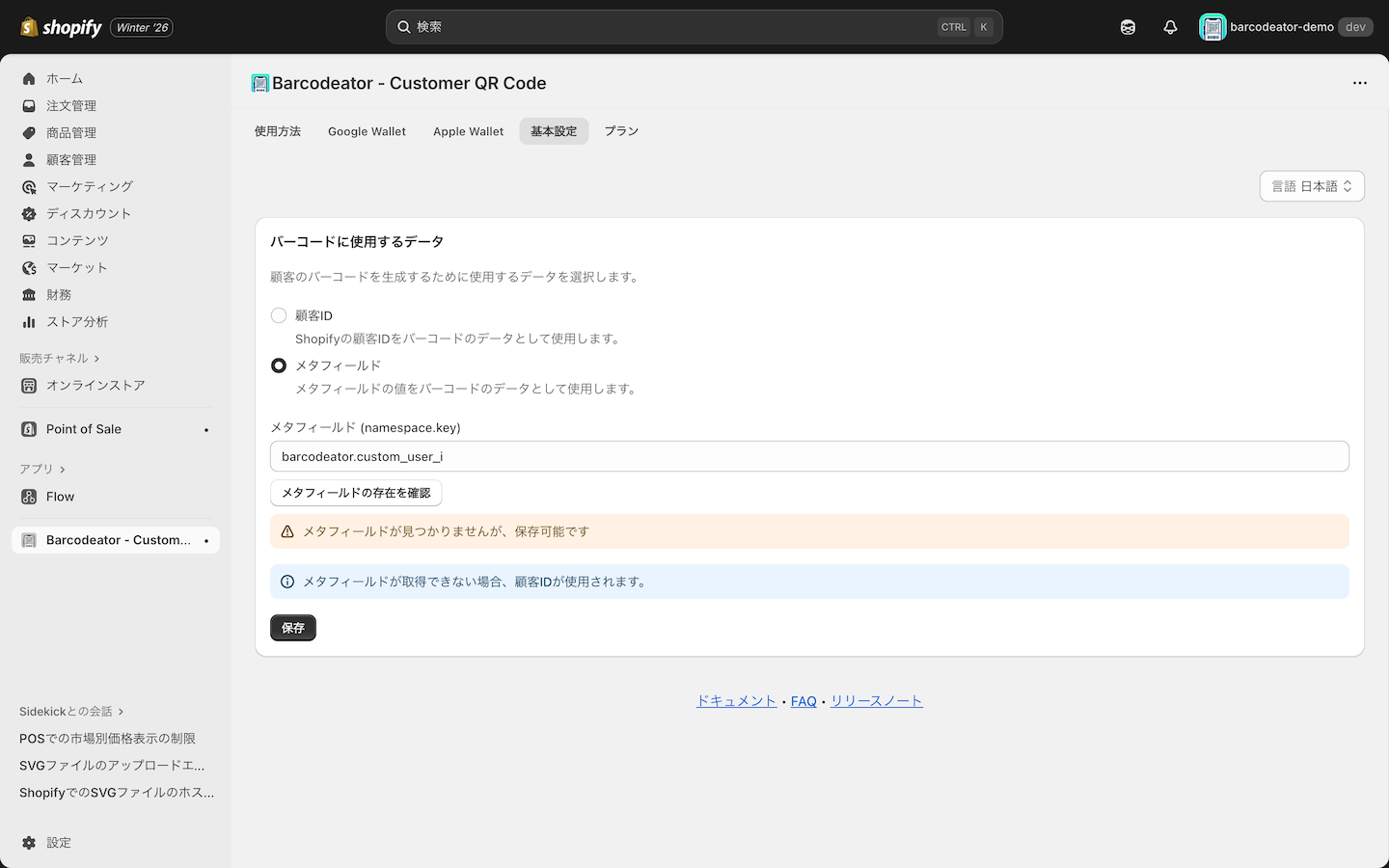Open the プラン tab
The height and width of the screenshot is (868, 1389).
[621, 131]
